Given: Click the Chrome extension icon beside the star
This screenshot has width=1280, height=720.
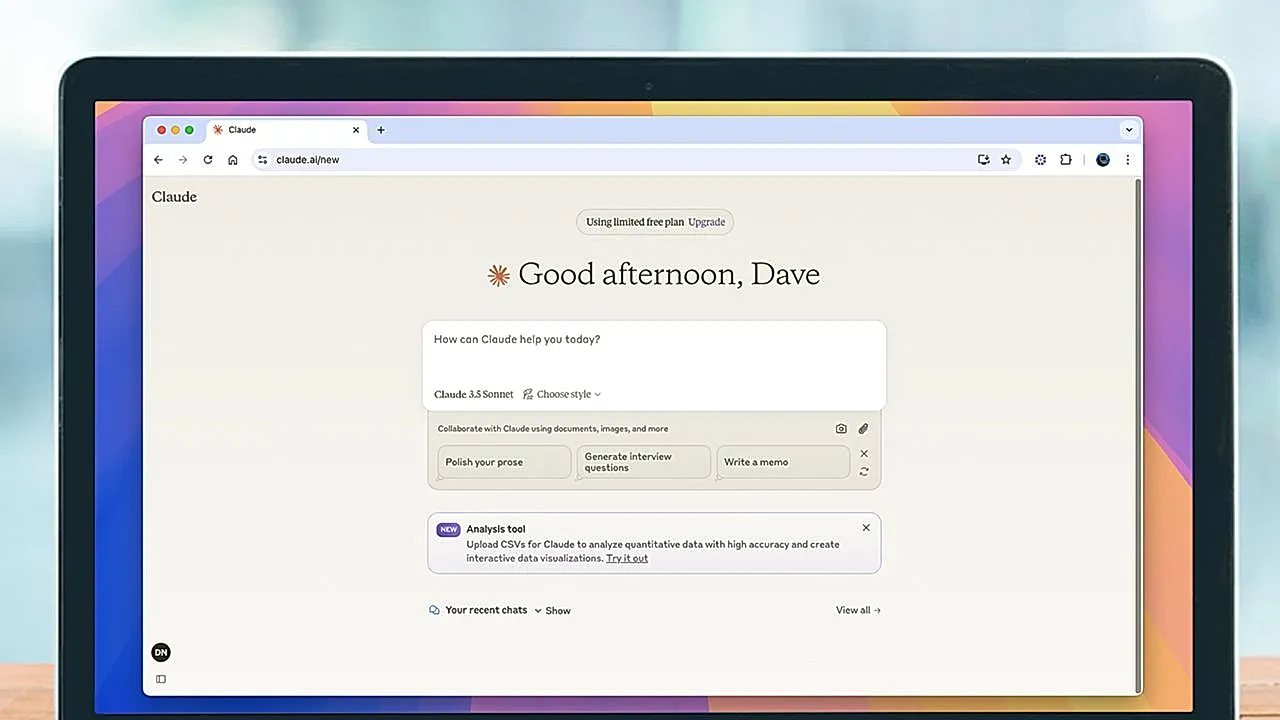Looking at the screenshot, I should pyautogui.click(x=1041, y=159).
